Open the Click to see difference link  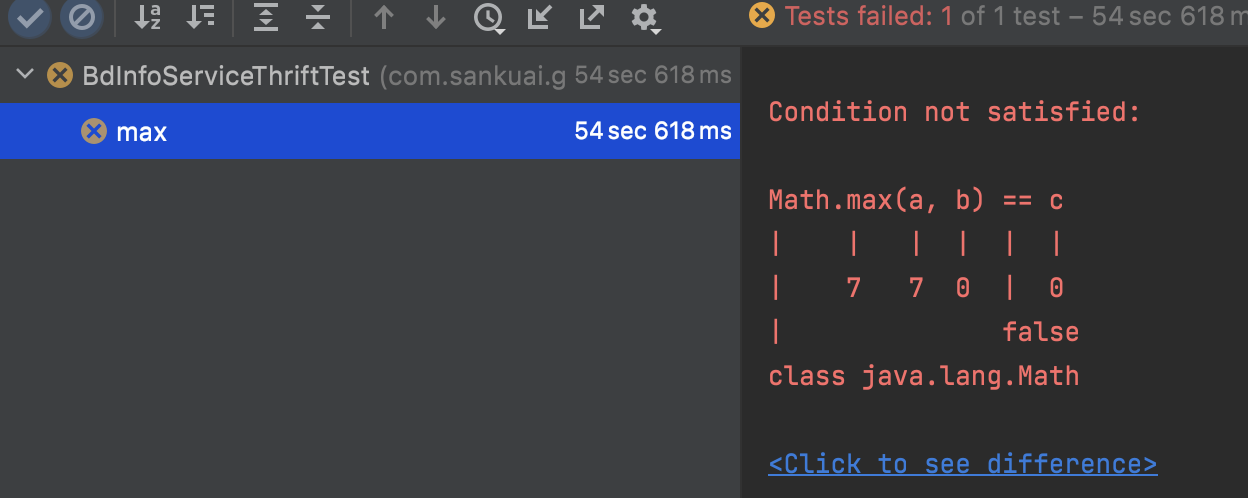(963, 464)
